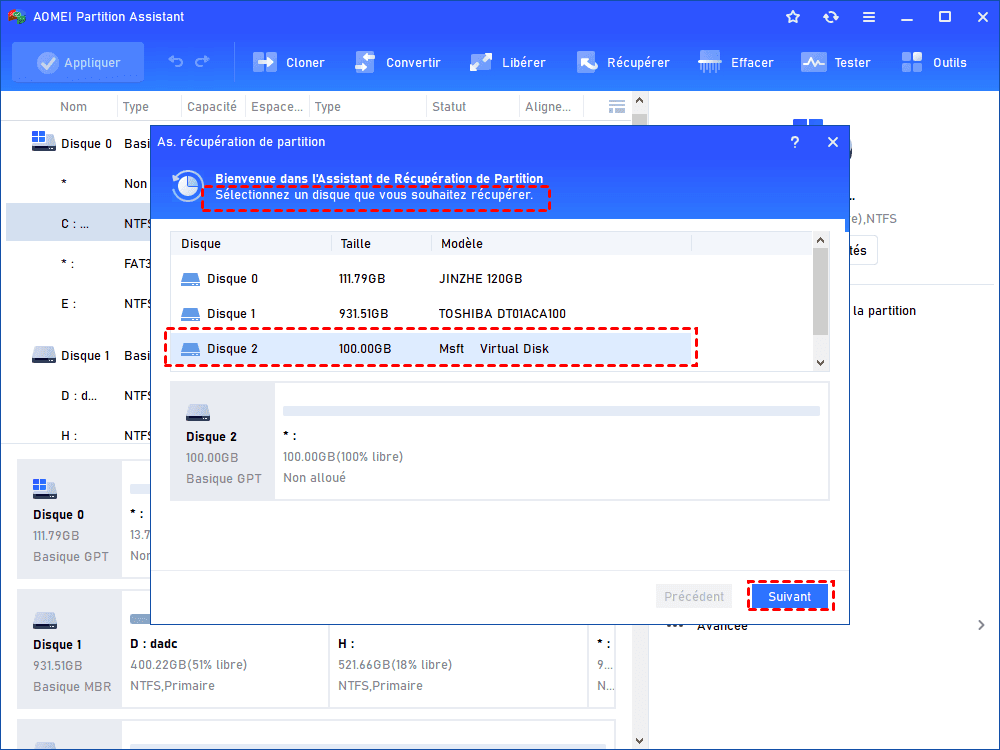
Task: Click the recovery wizard clock icon
Action: pos(188,186)
